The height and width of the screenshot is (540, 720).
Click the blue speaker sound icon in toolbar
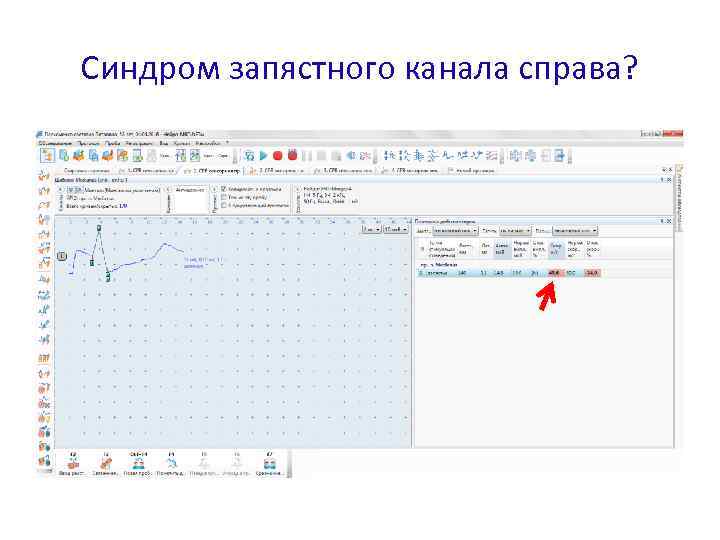(x=351, y=156)
